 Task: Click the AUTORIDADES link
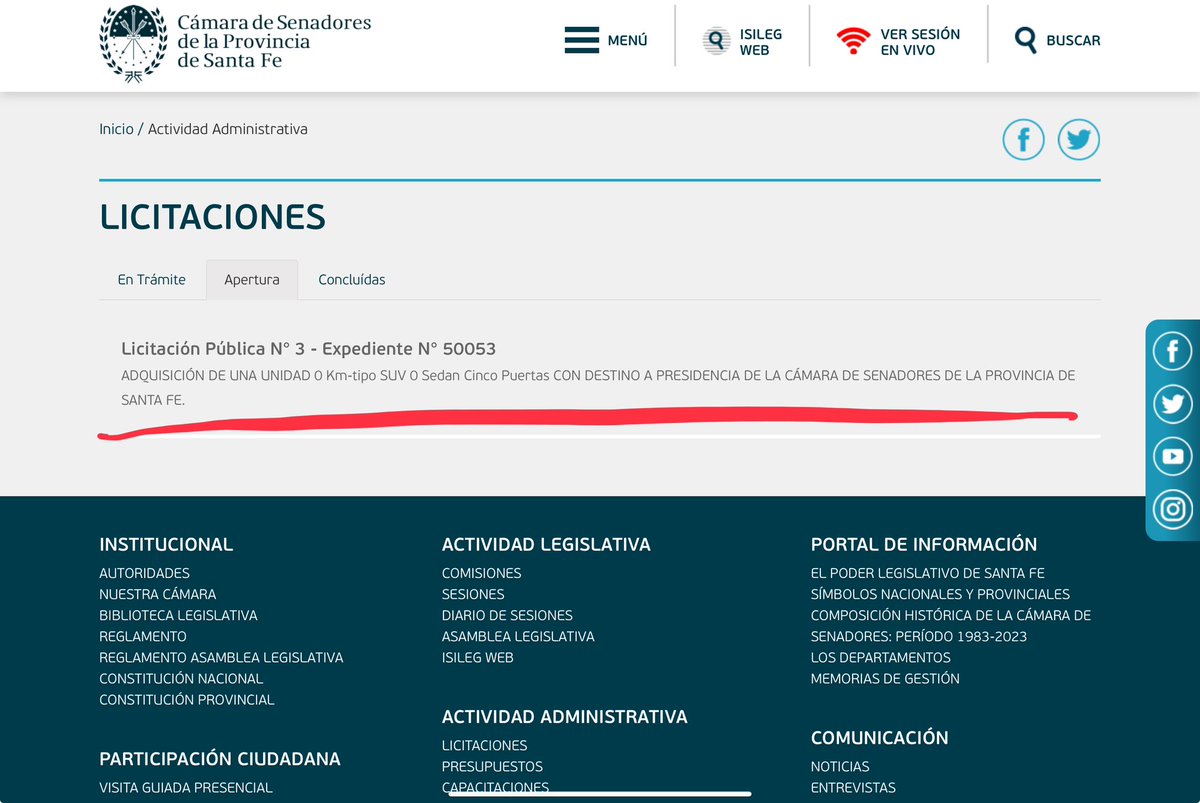click(x=143, y=572)
